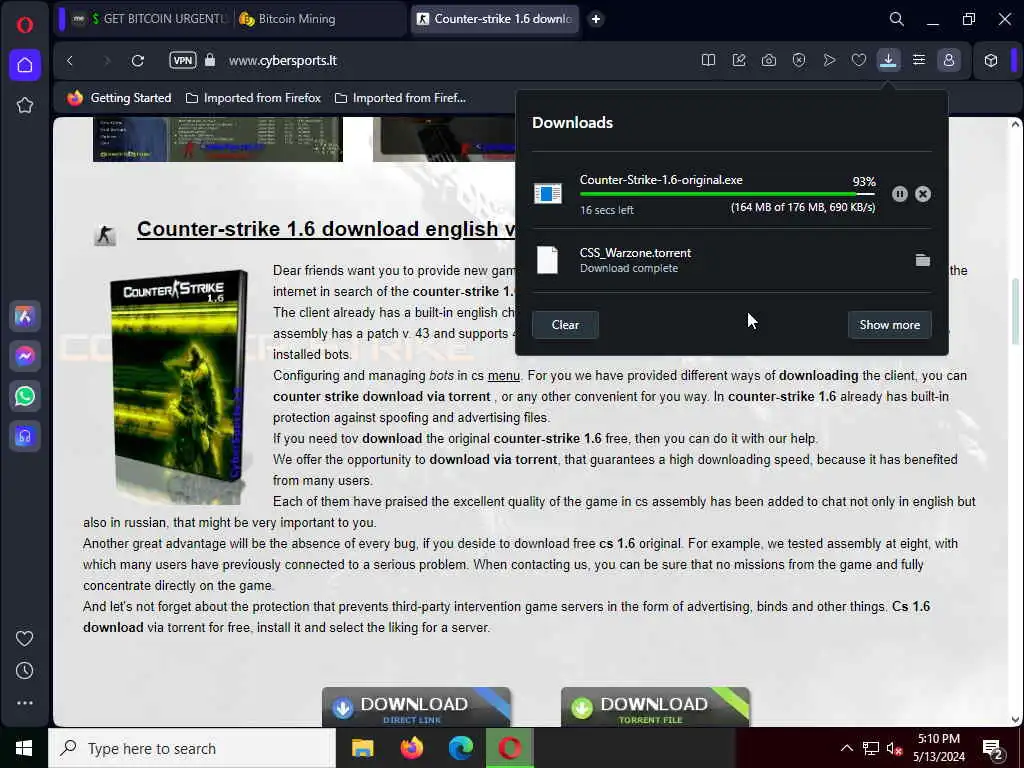Open the notifications action center

(x=993, y=749)
